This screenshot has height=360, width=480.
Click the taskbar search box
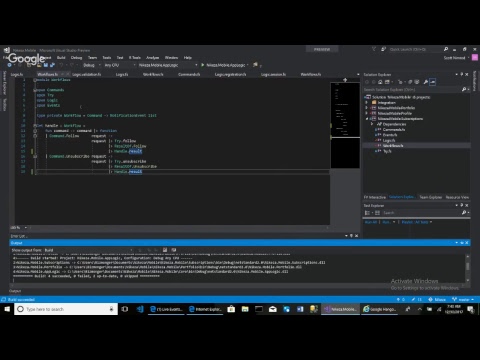66,309
